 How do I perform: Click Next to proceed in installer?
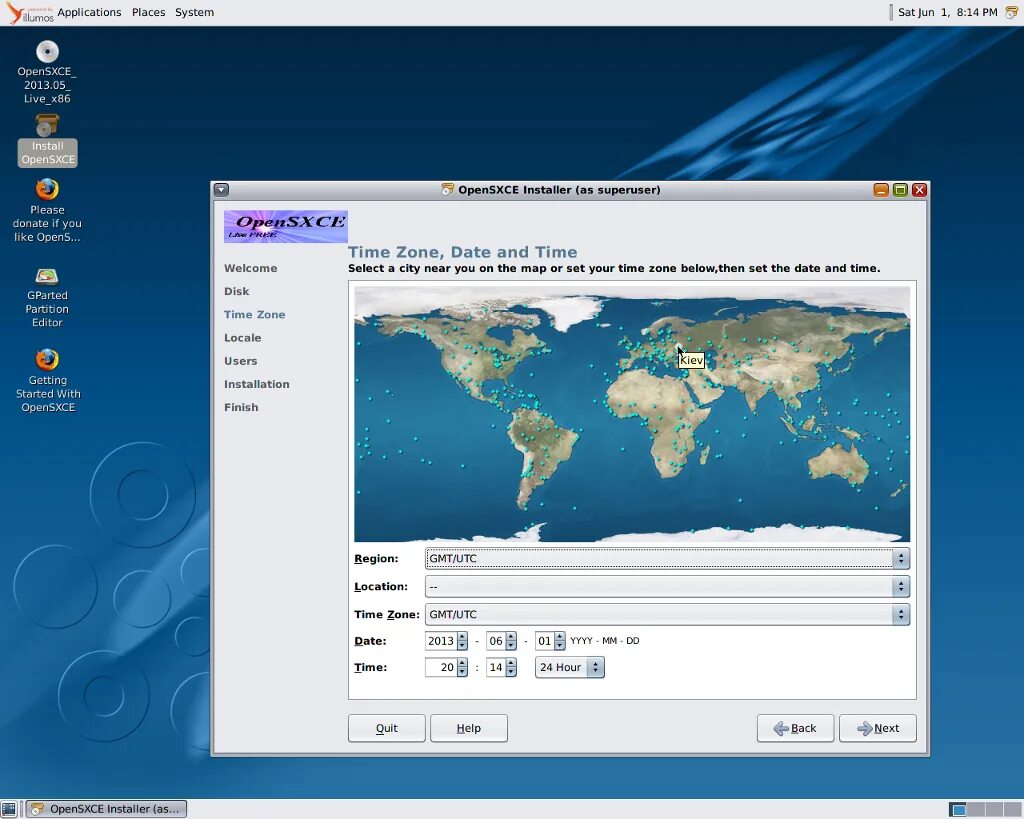coord(877,728)
